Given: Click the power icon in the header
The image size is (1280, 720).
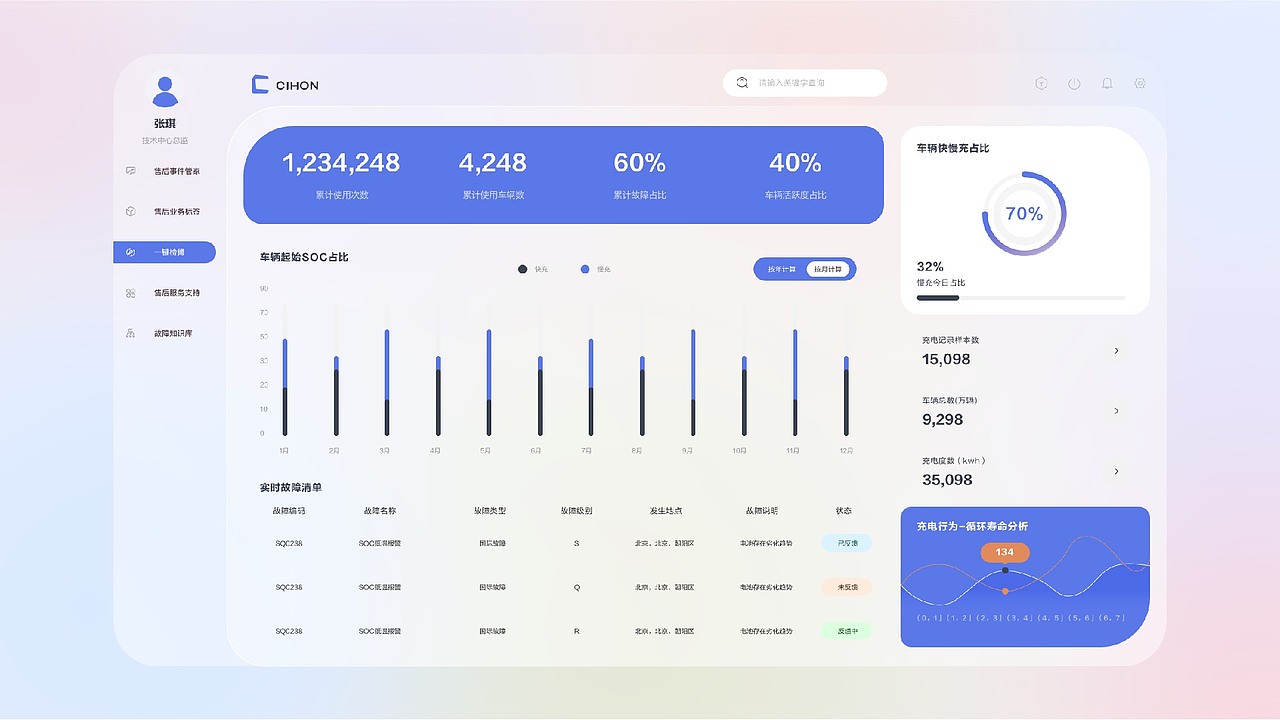Looking at the screenshot, I should coord(1074,83).
